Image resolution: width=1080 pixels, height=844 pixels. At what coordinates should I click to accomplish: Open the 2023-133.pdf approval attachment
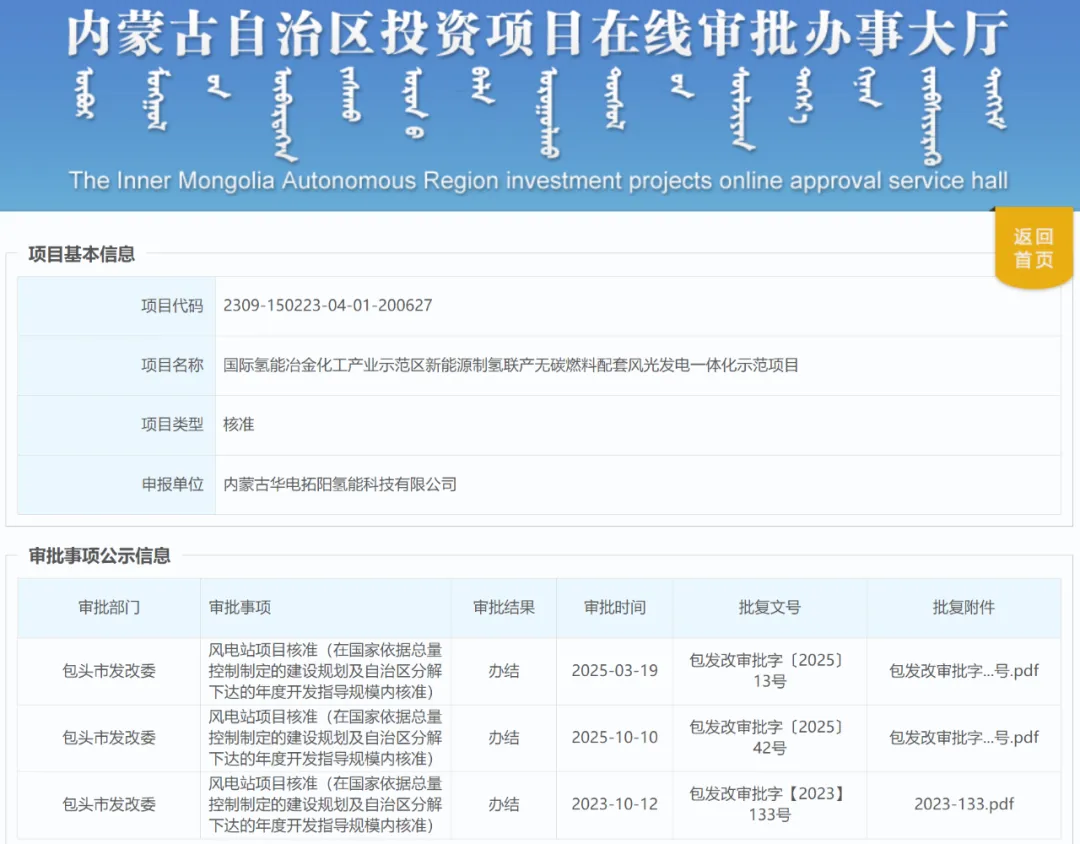[x=963, y=804]
